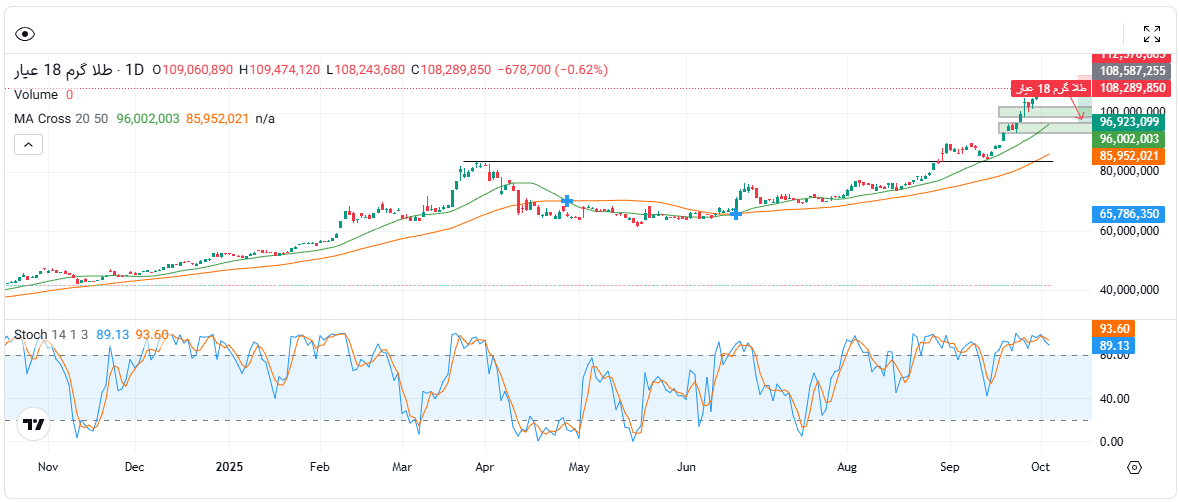
Task: Click the Sep label on time axis
Action: coord(950,467)
